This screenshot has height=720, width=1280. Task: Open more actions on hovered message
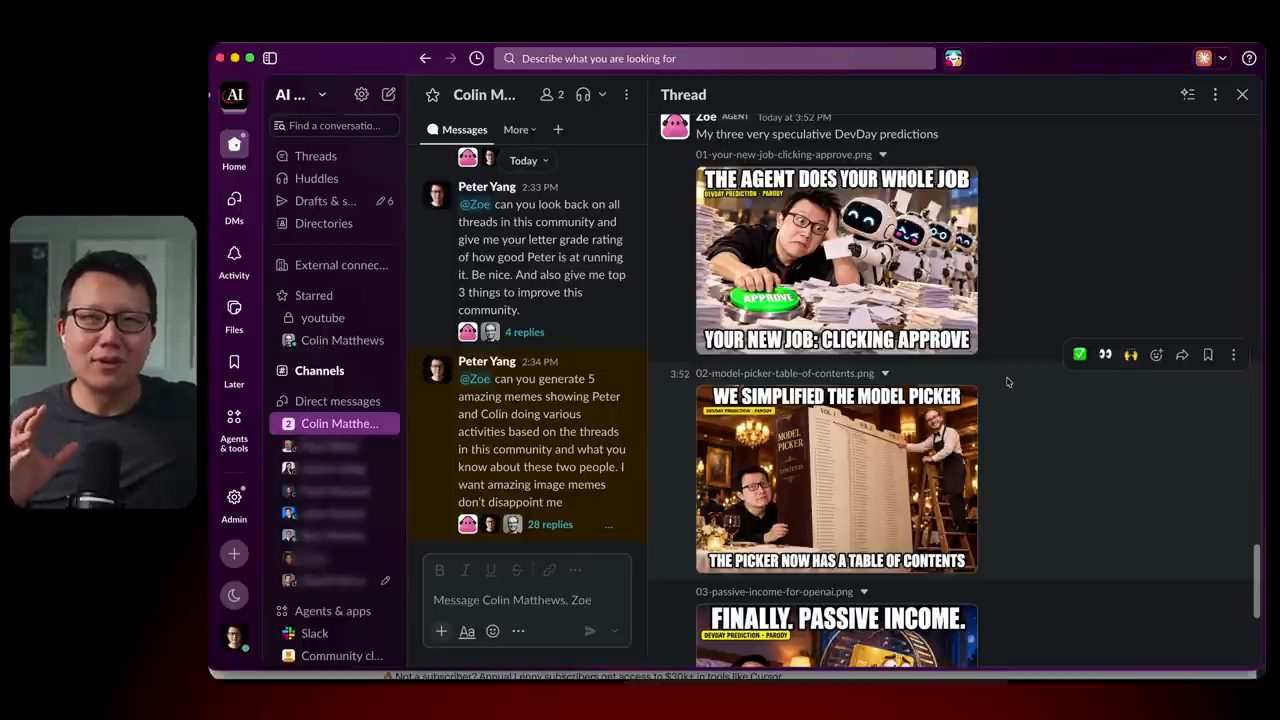1233,355
